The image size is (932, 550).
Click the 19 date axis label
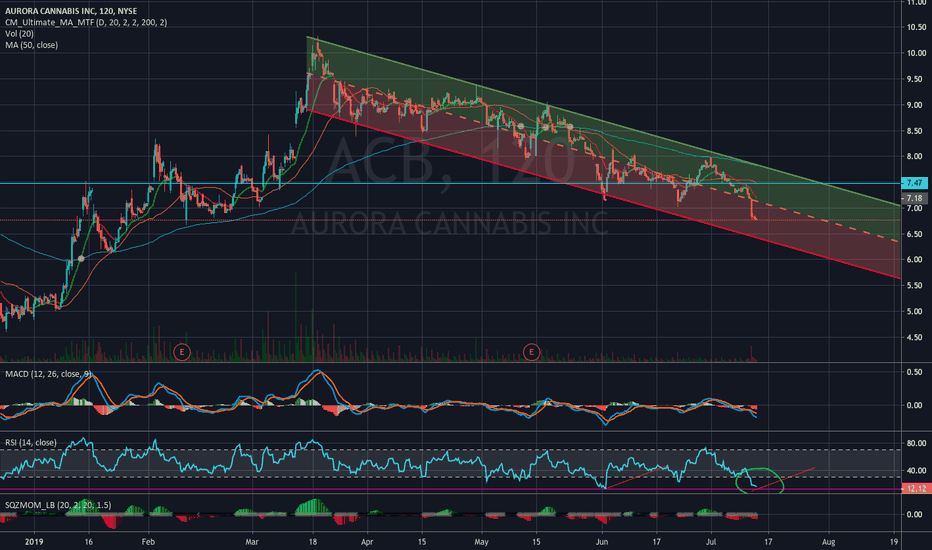click(894, 542)
